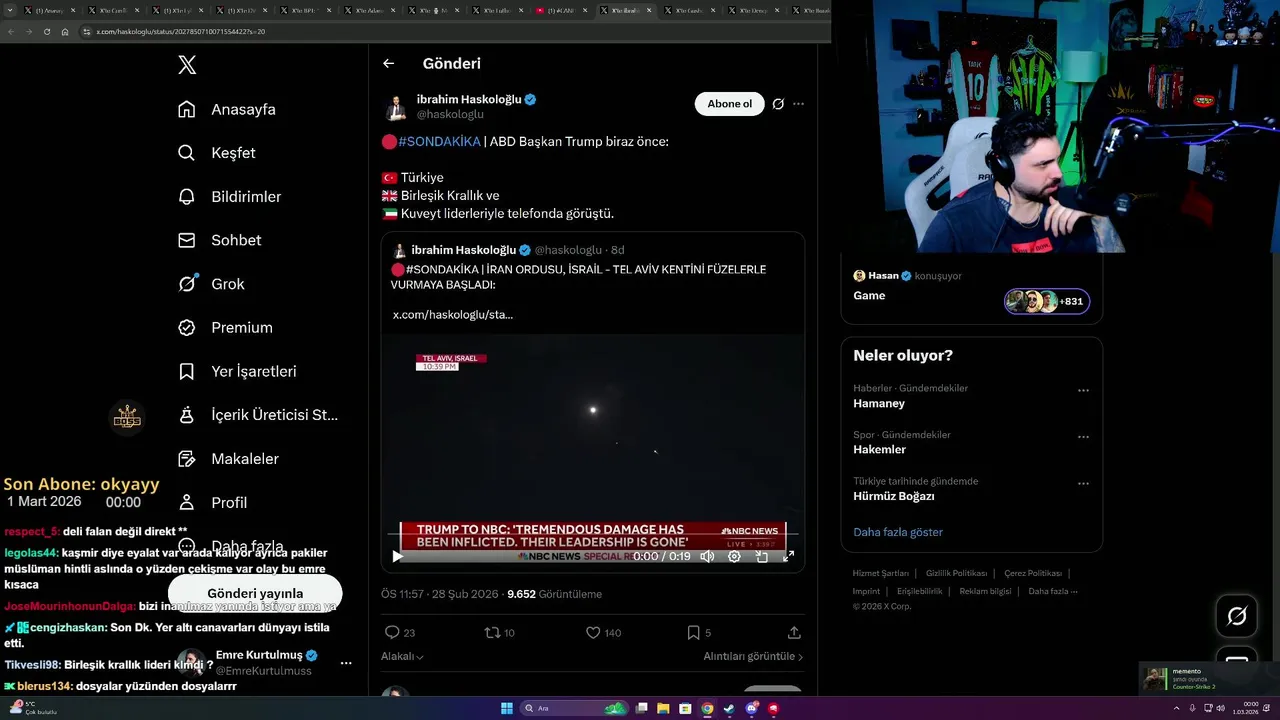Open Hizmet Şartları footer link
Viewport: 1280px width, 720px height.
[x=881, y=573]
